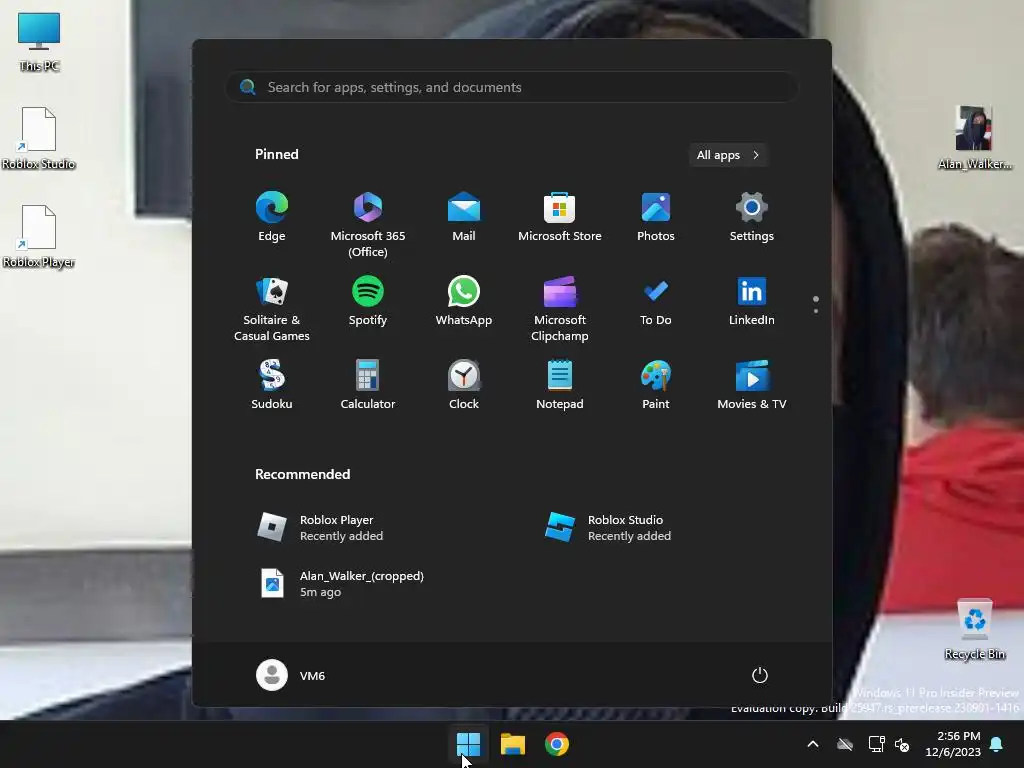Image resolution: width=1024 pixels, height=768 pixels.
Task: Open the Mail app
Action: pos(464,217)
